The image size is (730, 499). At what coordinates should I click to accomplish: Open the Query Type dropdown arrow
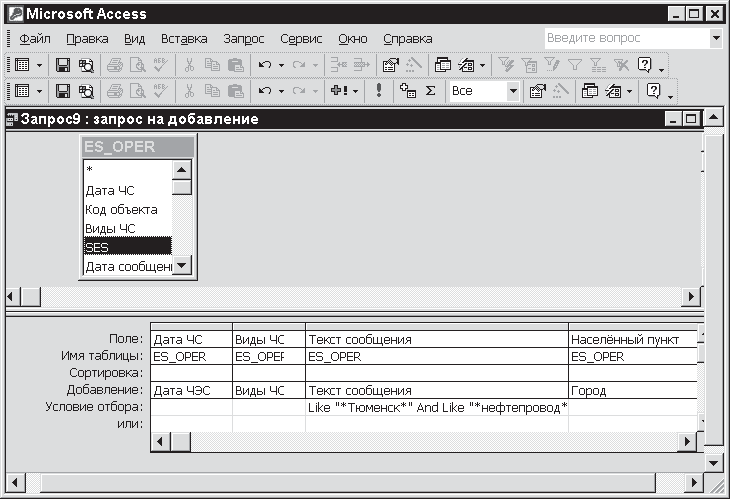[355, 91]
